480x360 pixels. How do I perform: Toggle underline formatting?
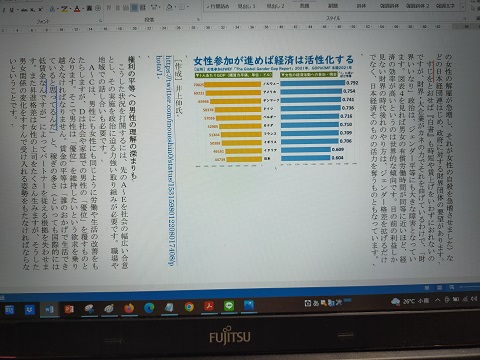tap(11, 10)
